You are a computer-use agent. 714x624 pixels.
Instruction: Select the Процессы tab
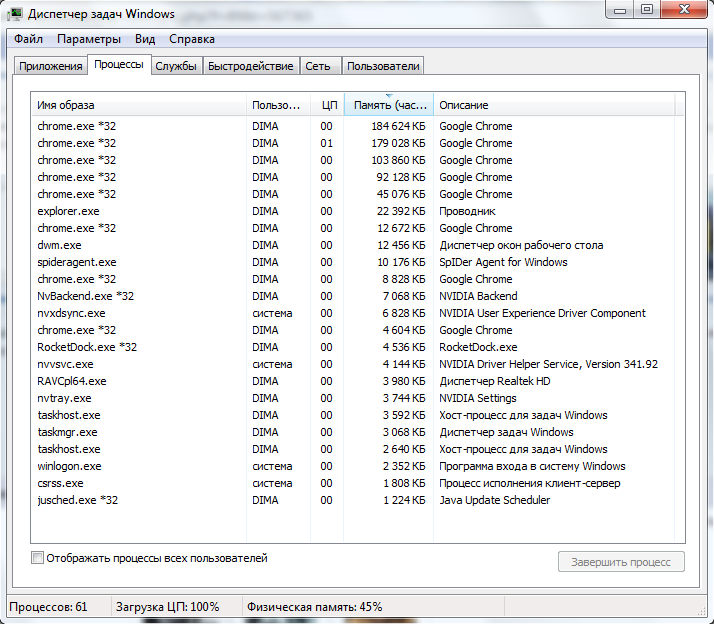tap(119, 64)
